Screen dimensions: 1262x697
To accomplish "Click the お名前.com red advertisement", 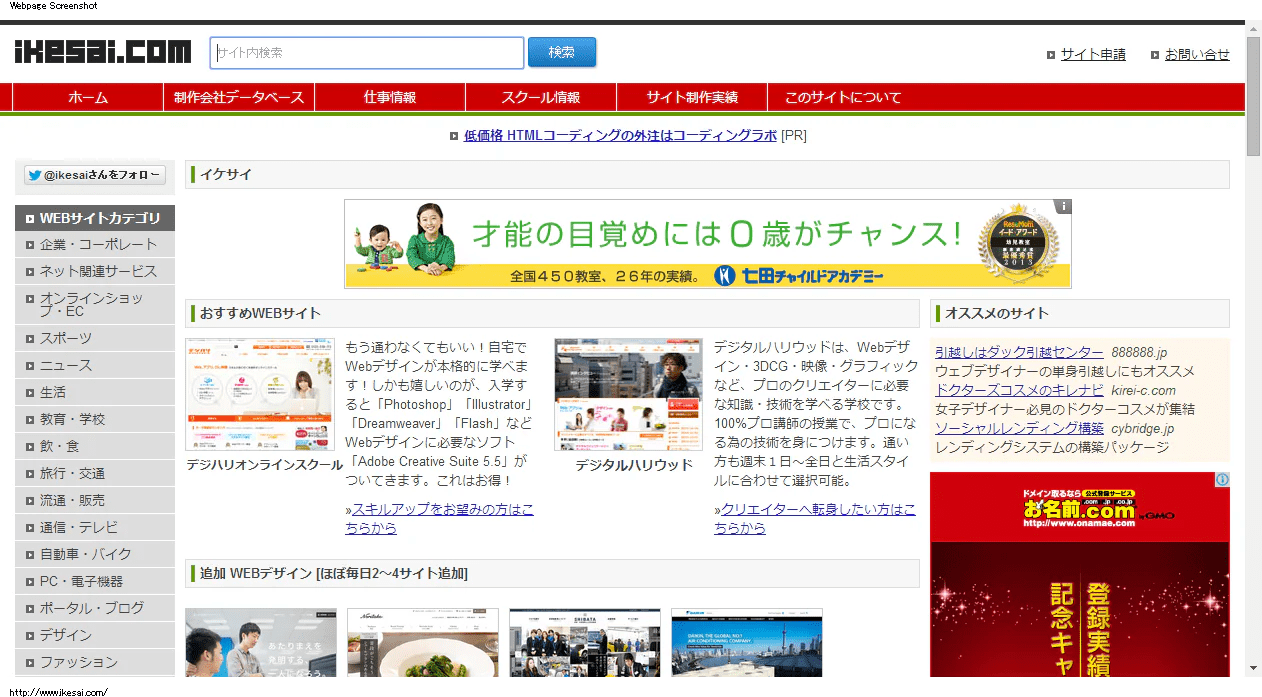I will click(1080, 575).
